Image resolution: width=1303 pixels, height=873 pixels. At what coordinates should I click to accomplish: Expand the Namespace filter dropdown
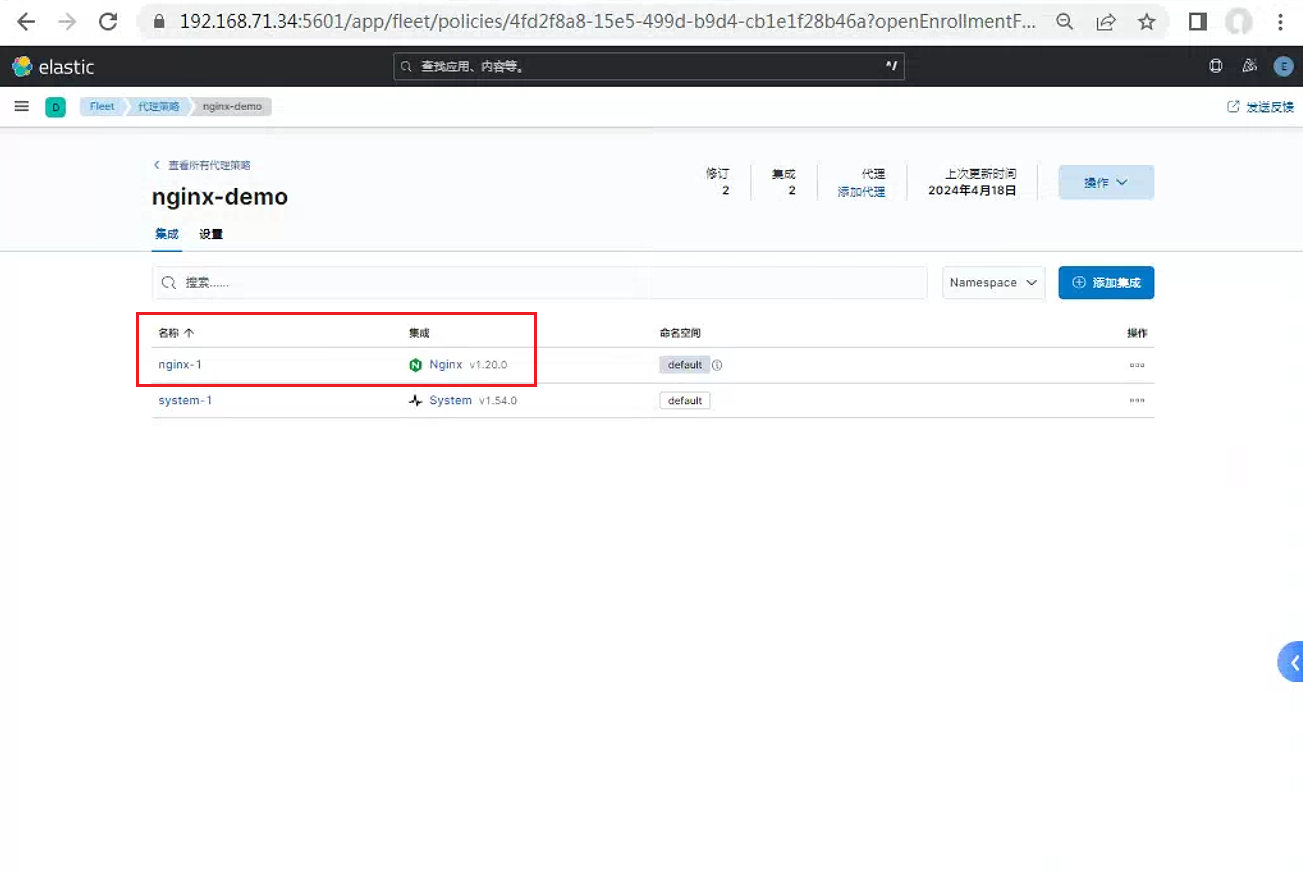tap(993, 283)
